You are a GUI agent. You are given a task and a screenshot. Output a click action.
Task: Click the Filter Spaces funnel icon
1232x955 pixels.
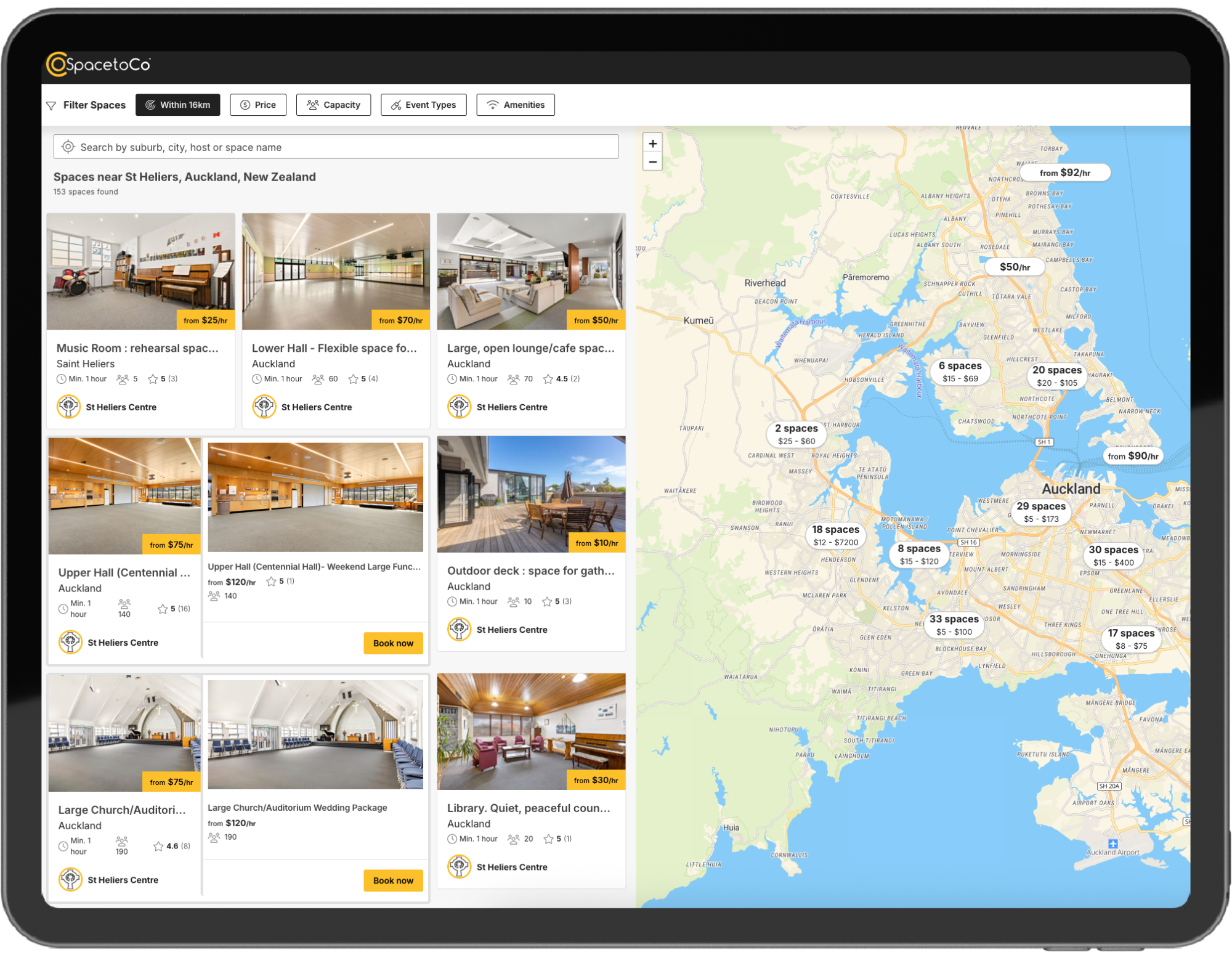51,105
